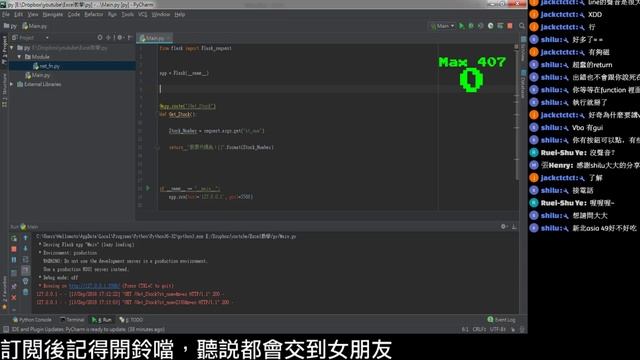Open Project panel settings gear
The image size is (640, 360).
[120, 38]
